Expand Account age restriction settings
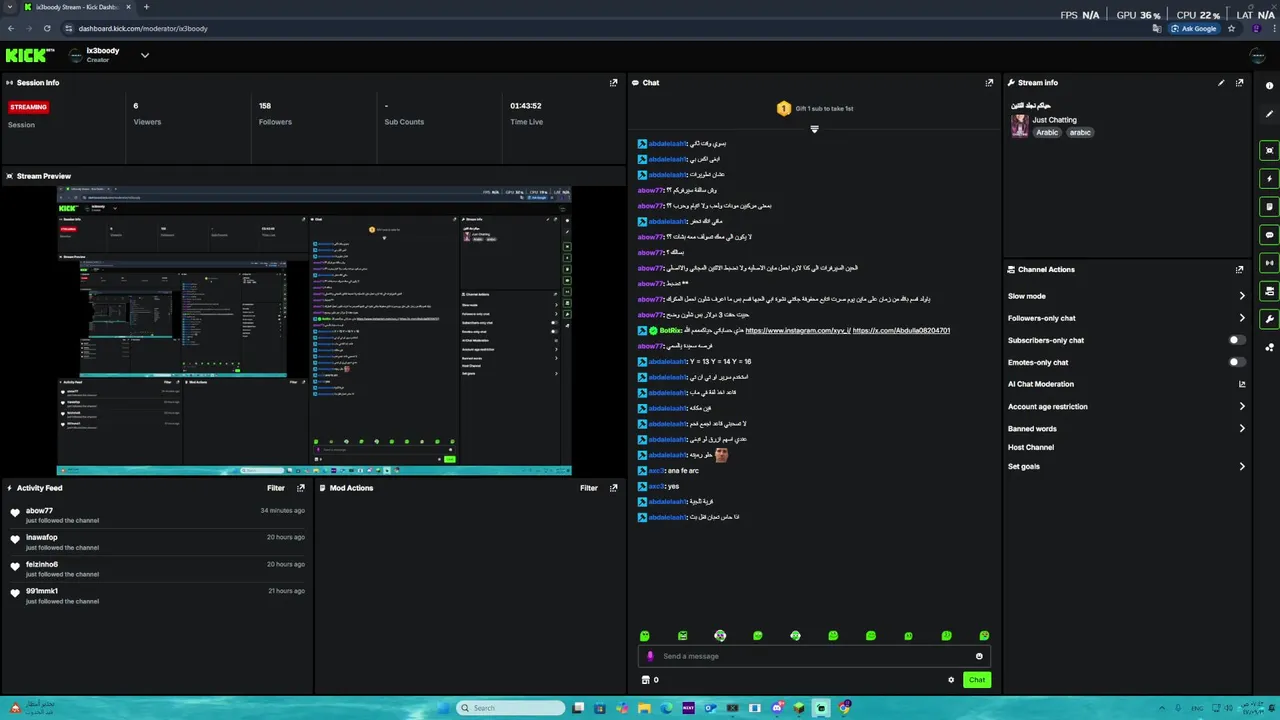1280x720 pixels. click(x=1242, y=406)
